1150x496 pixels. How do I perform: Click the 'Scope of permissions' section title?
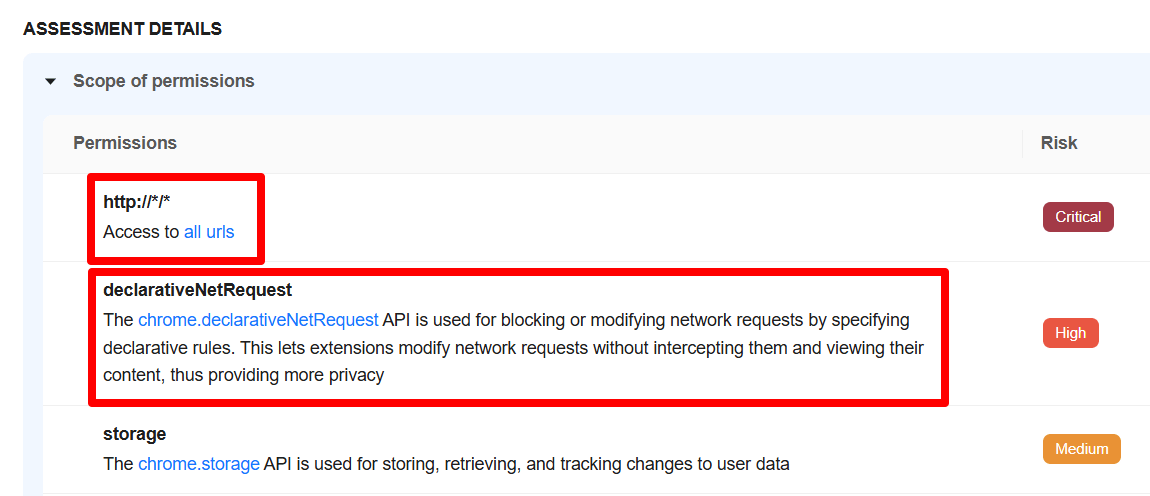[x=163, y=81]
